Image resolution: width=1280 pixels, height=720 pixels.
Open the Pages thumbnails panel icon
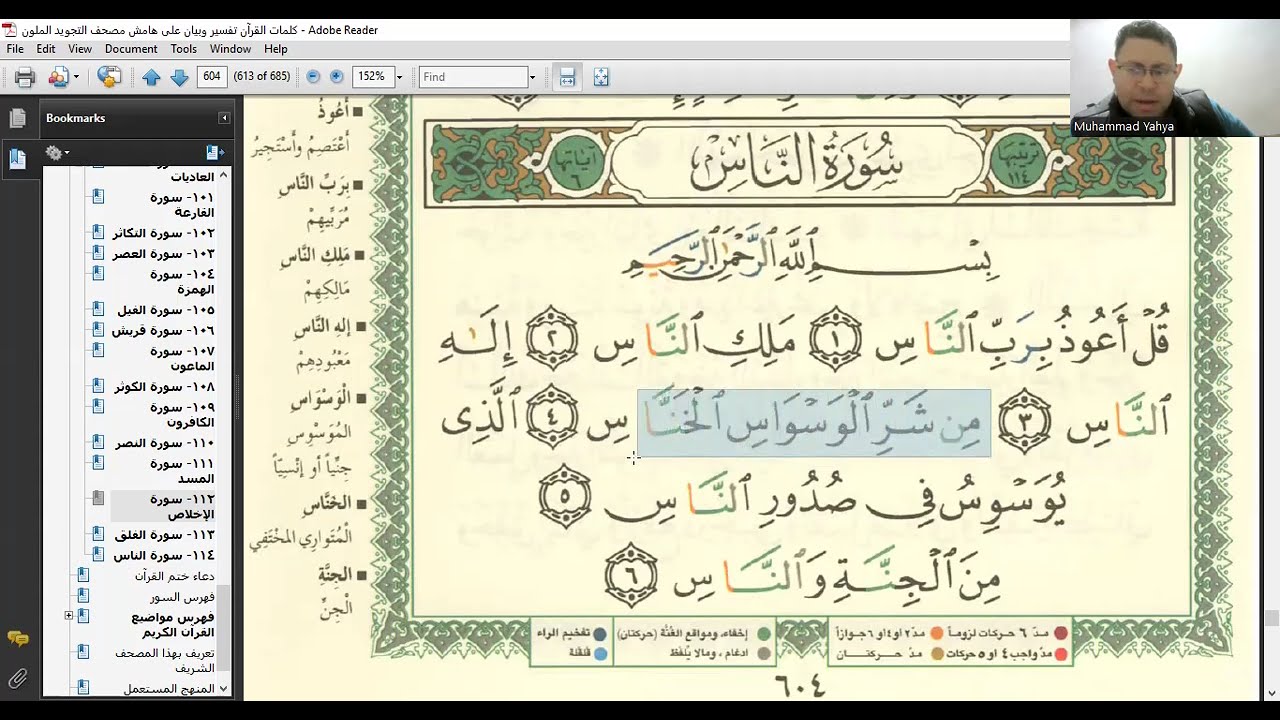coord(17,119)
